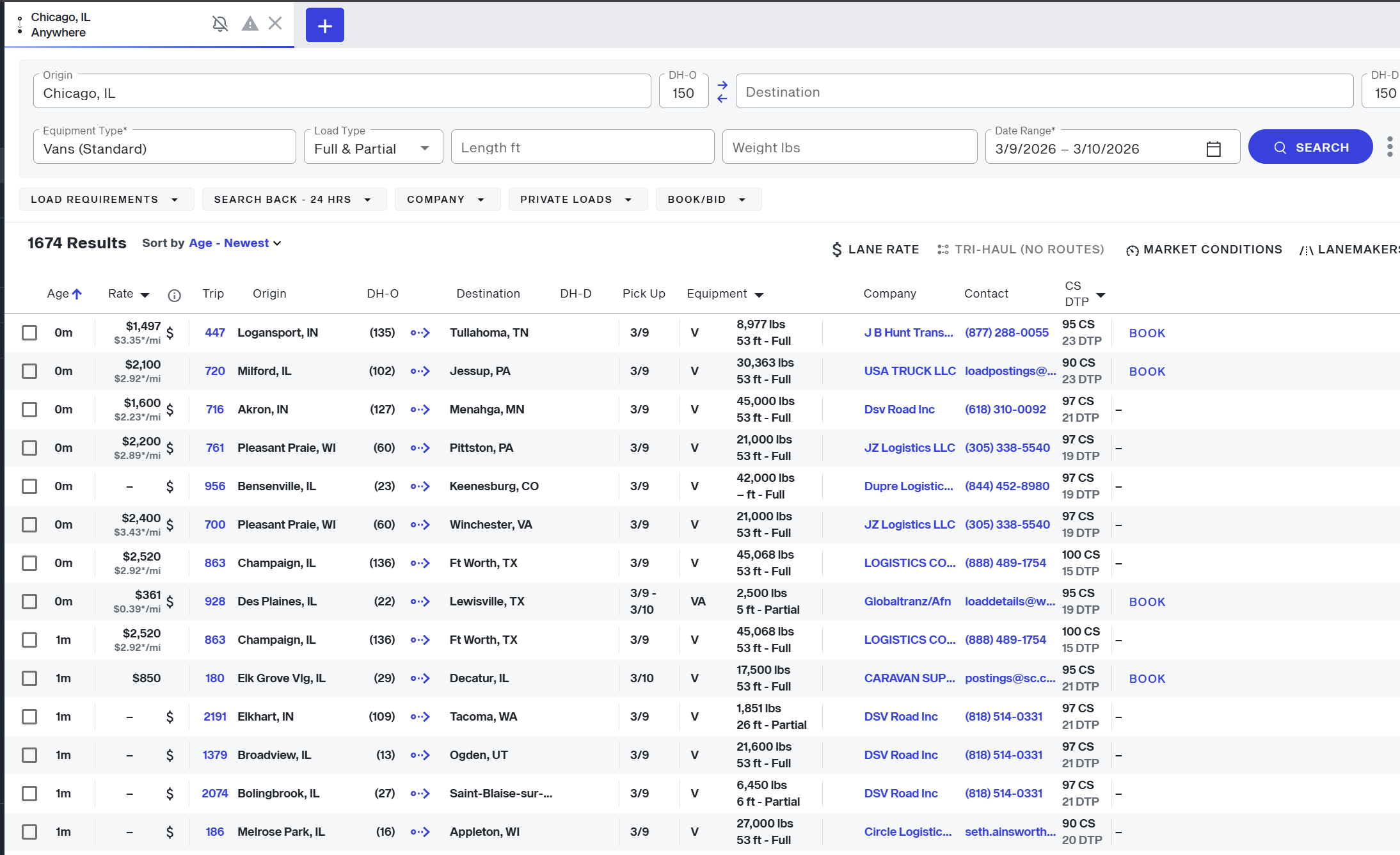1400x855 pixels.
Task: Open the Lane Rate view
Action: click(875, 250)
